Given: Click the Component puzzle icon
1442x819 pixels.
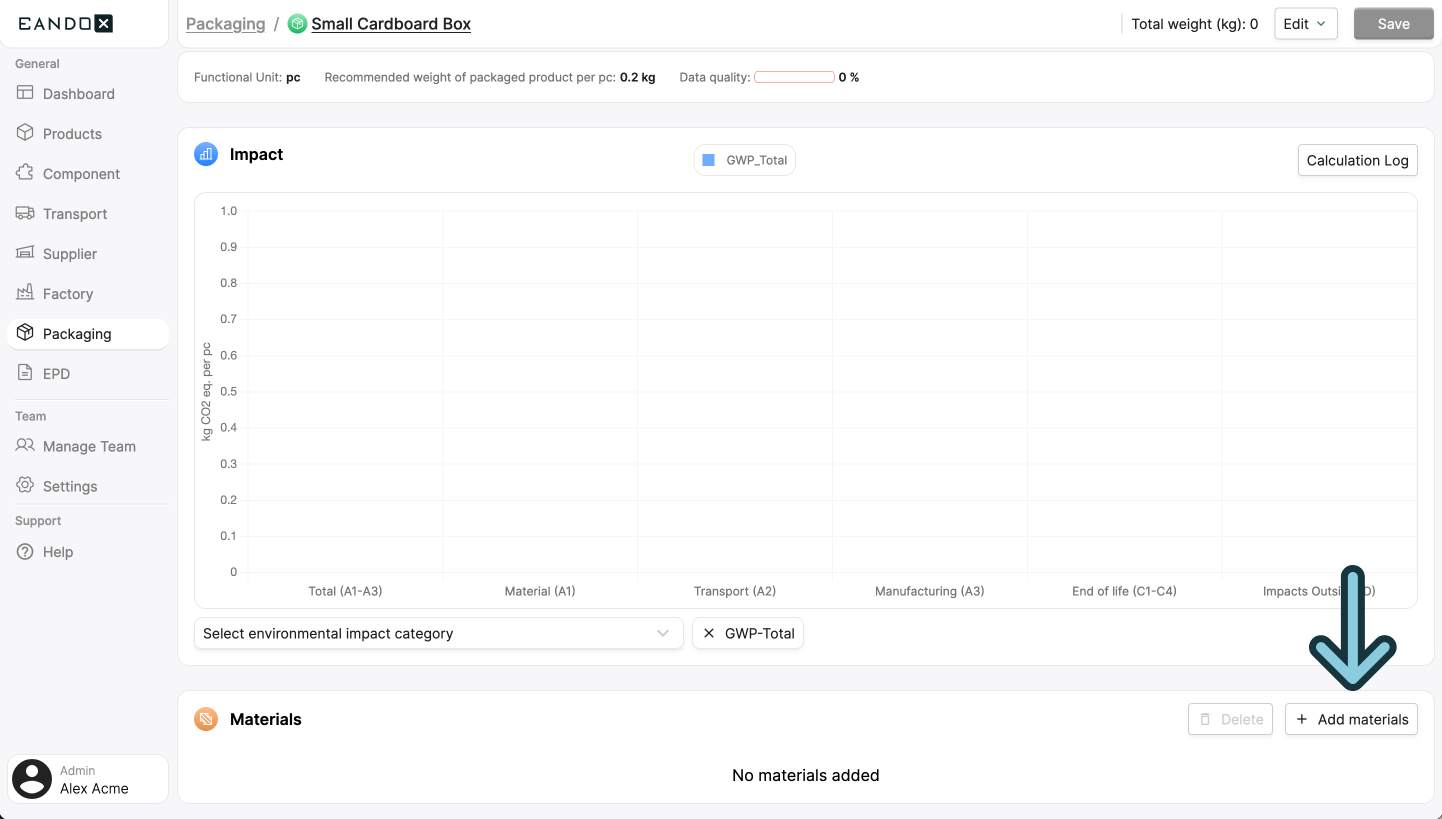Looking at the screenshot, I should 25,173.
